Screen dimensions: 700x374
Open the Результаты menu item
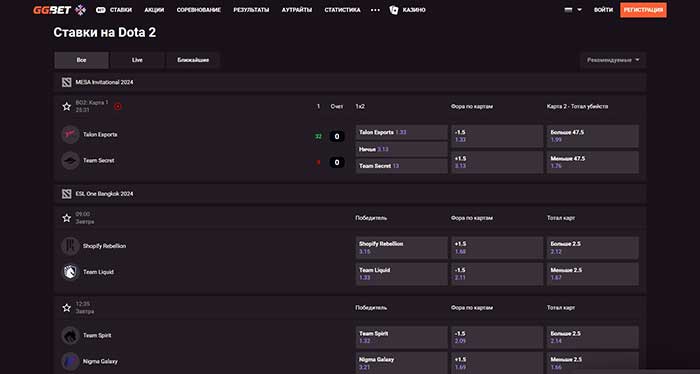click(x=251, y=10)
